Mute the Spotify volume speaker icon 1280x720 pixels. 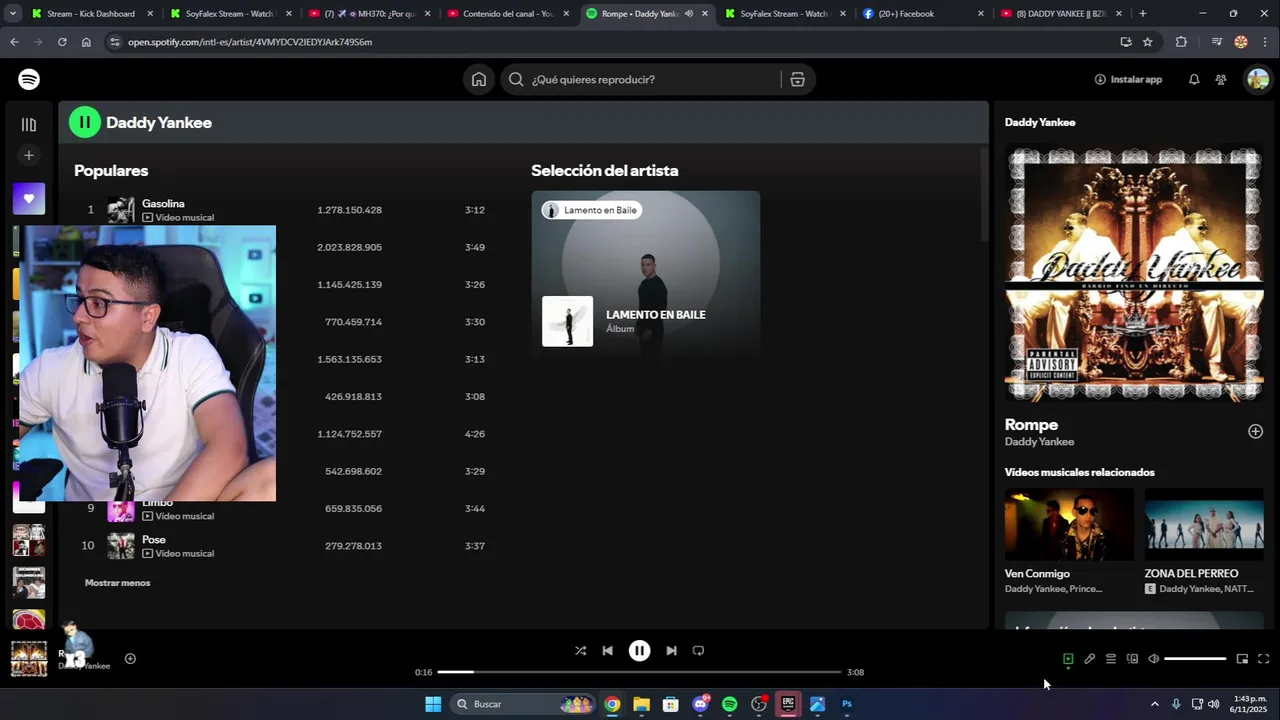[x=1153, y=659]
